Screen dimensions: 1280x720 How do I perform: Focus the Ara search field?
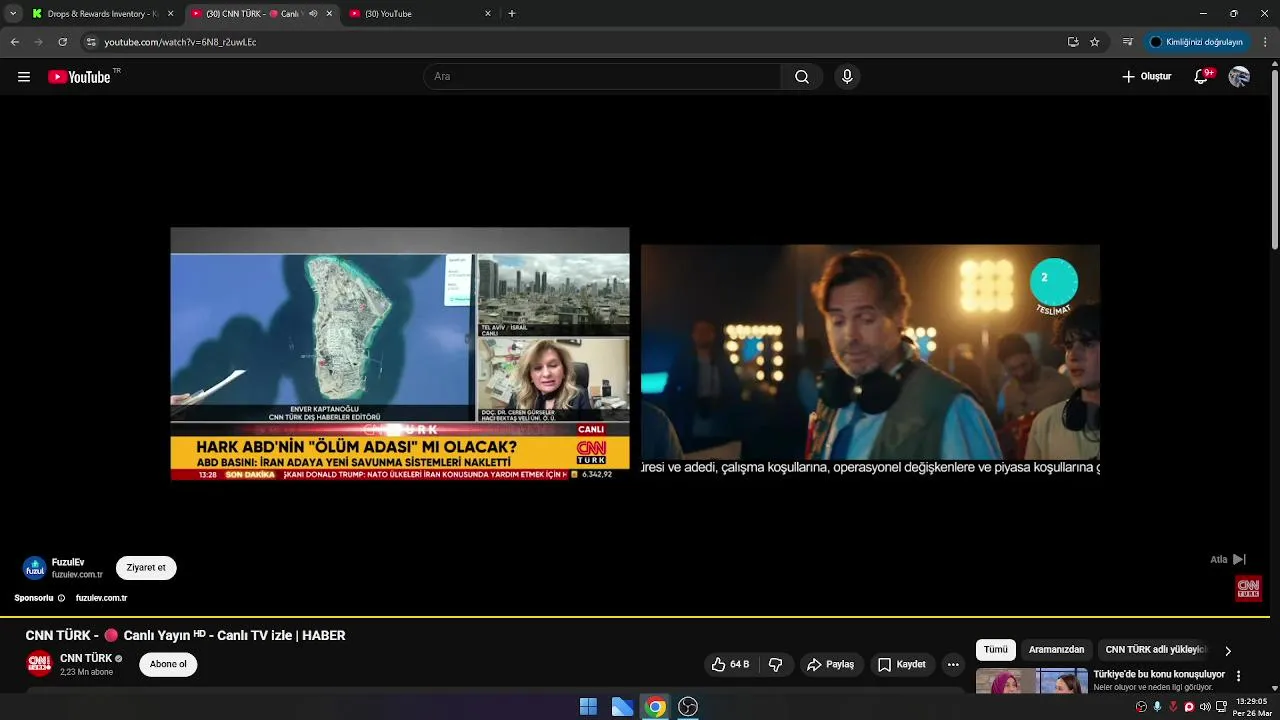coord(602,77)
